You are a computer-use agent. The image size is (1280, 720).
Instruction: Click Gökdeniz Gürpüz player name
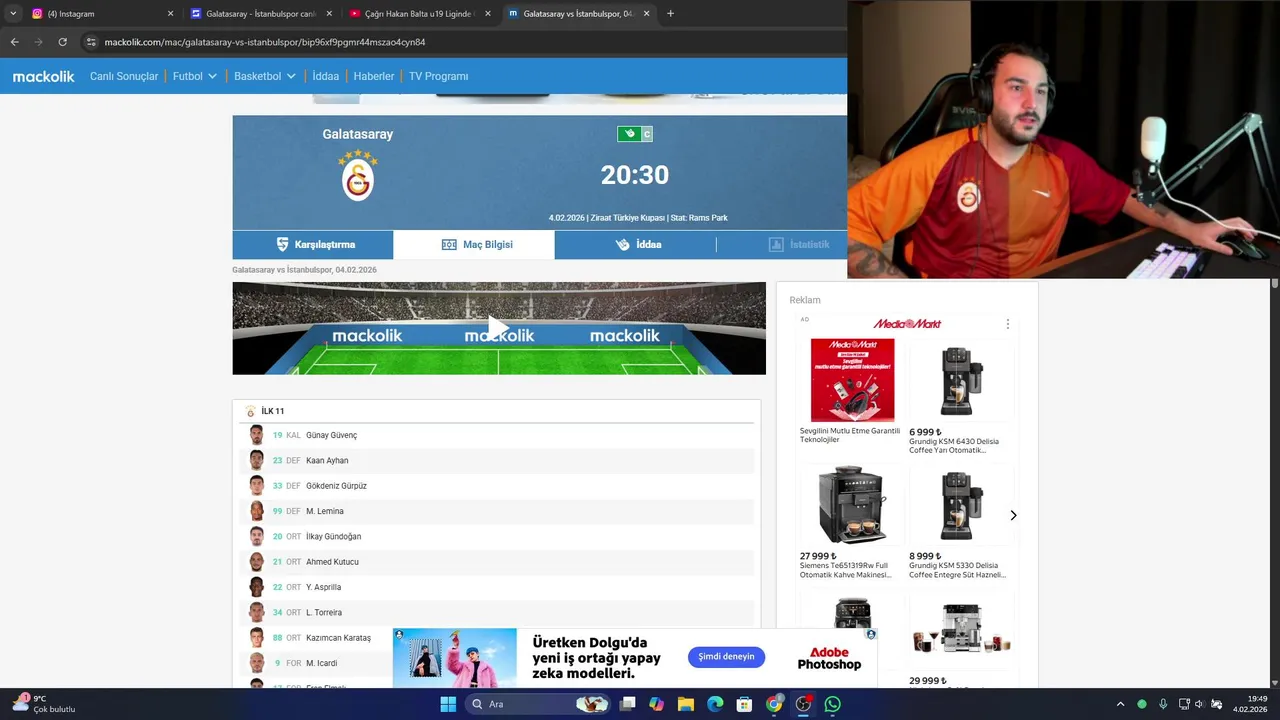coord(336,486)
